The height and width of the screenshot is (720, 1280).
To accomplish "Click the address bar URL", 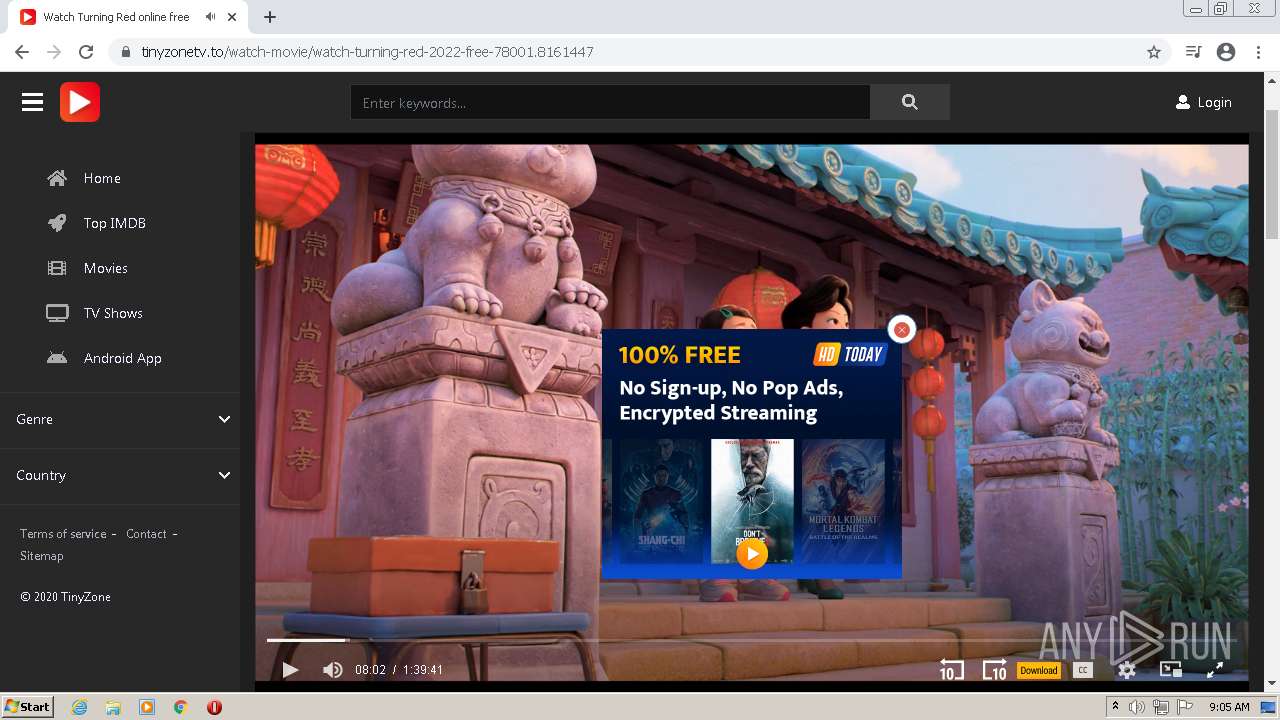I will click(x=367, y=52).
